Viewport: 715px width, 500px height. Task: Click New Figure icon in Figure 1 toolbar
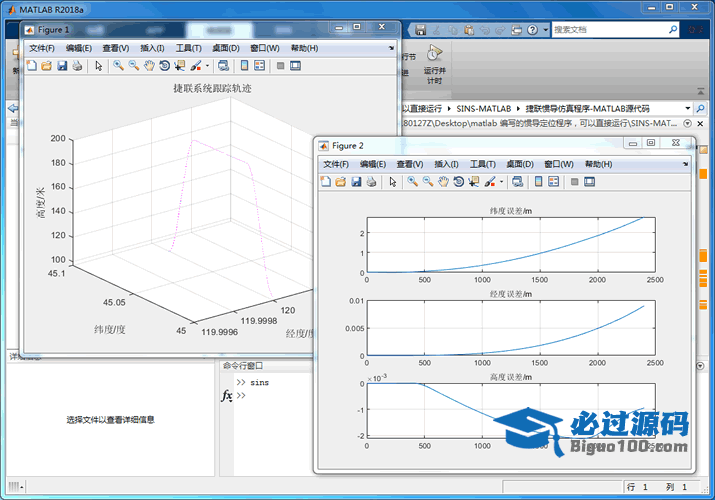point(31,66)
